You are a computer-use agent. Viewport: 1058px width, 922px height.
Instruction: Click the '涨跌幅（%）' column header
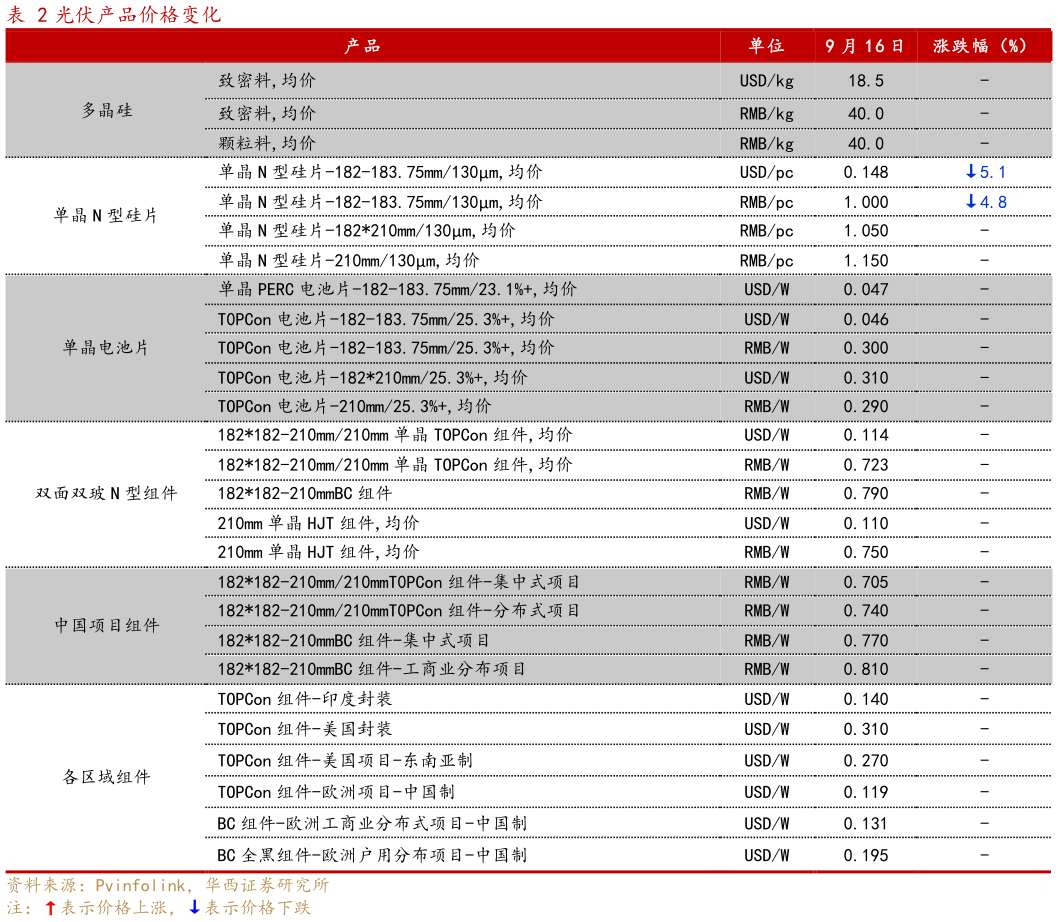coord(980,46)
